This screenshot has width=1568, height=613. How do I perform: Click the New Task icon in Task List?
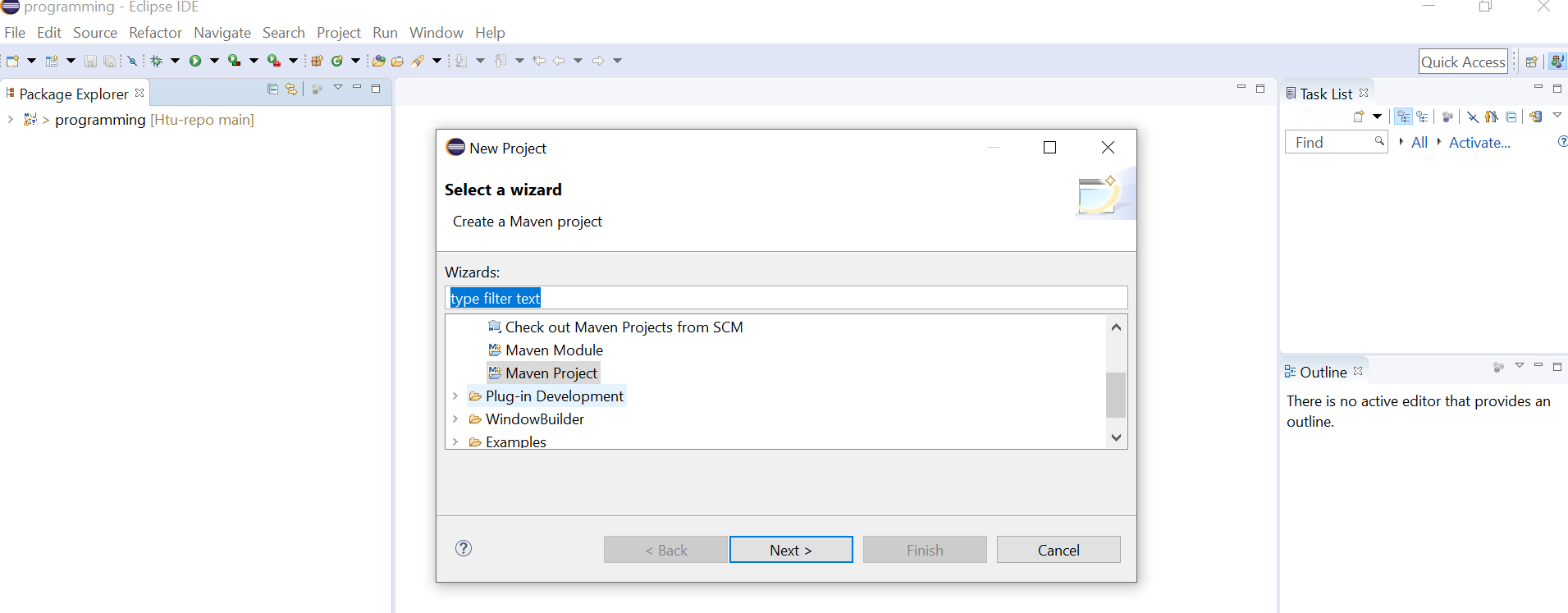(1359, 117)
